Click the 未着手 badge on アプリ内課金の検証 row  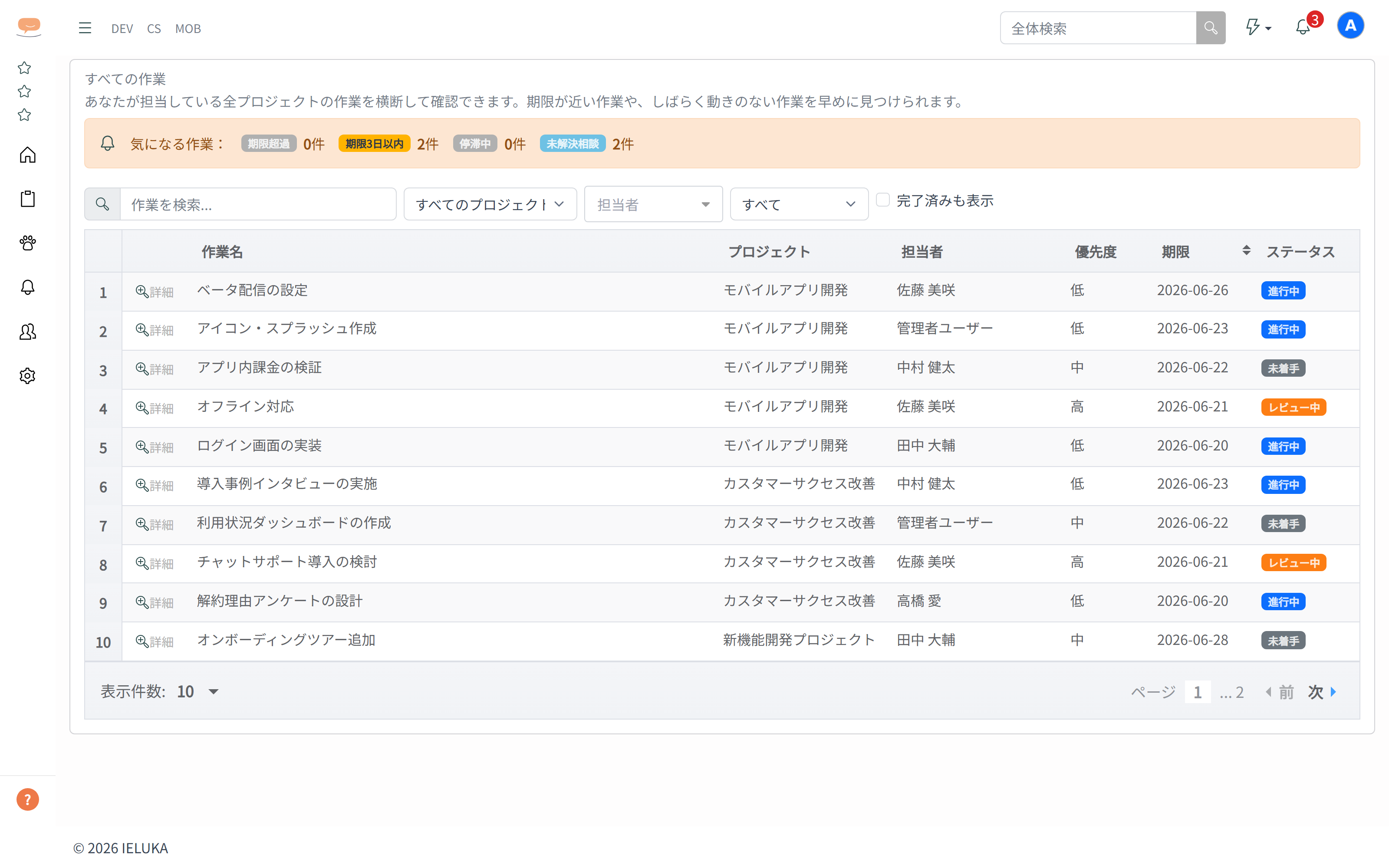click(x=1283, y=368)
